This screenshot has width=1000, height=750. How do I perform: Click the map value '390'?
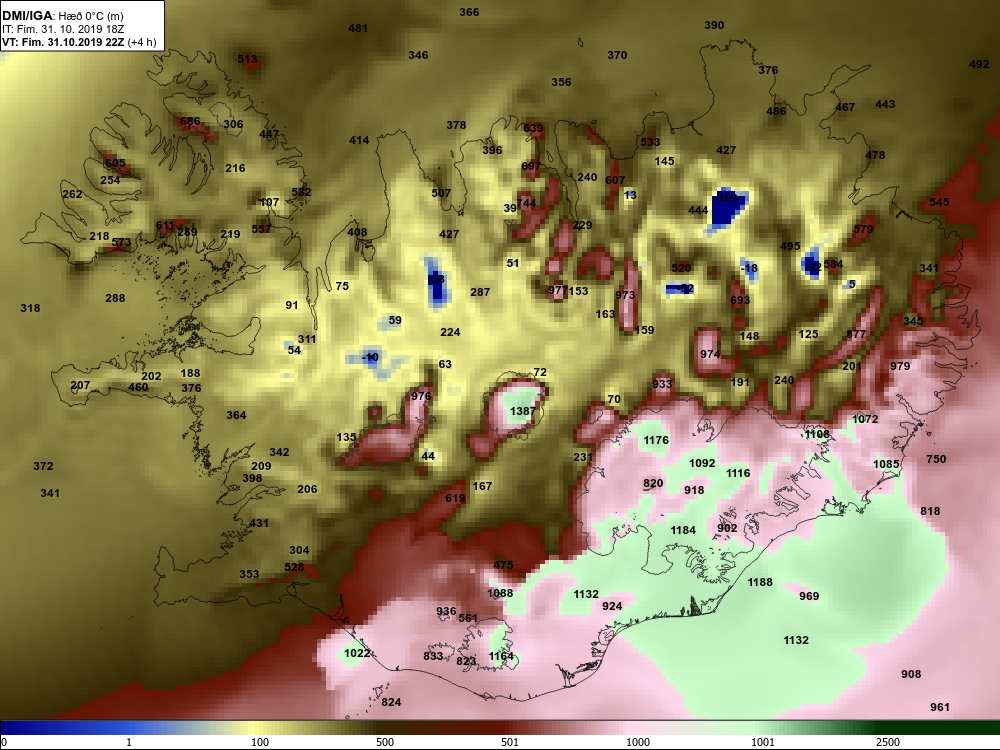click(714, 26)
